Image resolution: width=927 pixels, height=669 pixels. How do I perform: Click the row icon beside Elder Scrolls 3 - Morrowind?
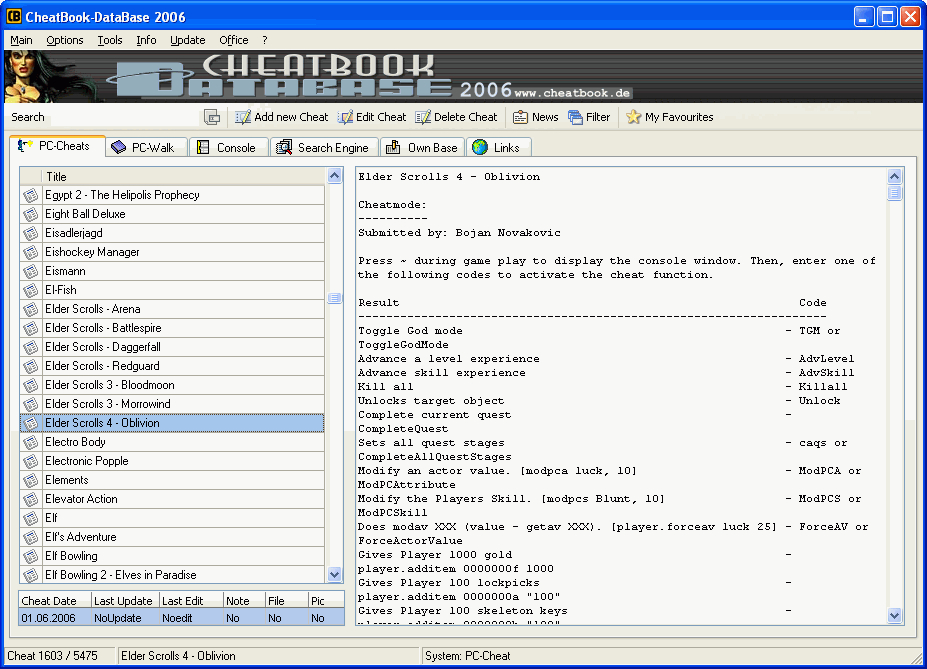click(x=31, y=404)
